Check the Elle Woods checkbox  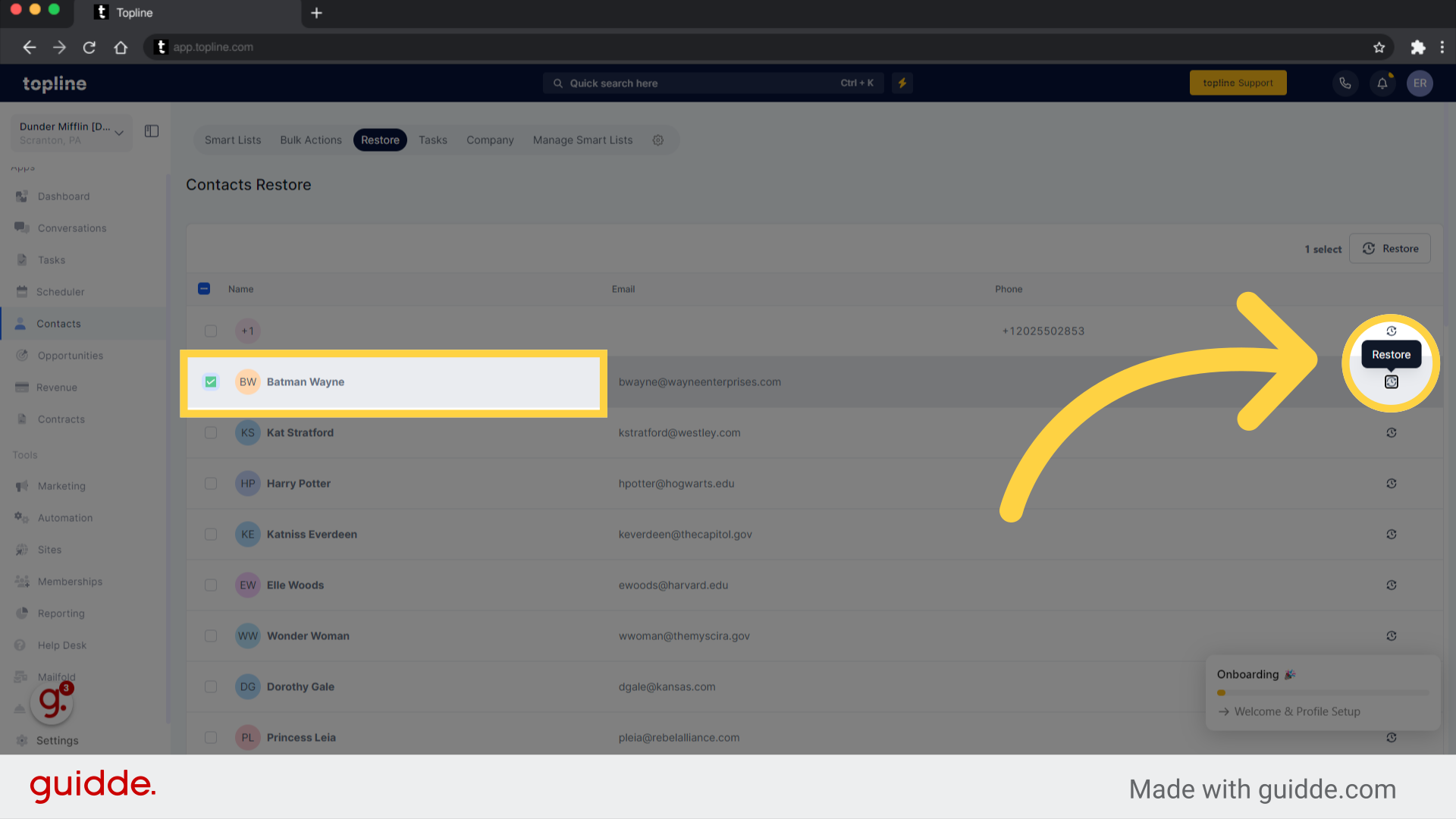click(211, 585)
